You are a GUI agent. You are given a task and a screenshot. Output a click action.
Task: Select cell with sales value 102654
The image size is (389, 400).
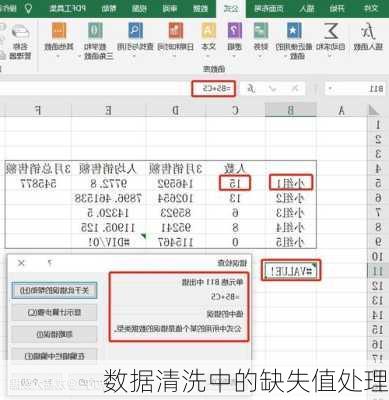click(176, 198)
